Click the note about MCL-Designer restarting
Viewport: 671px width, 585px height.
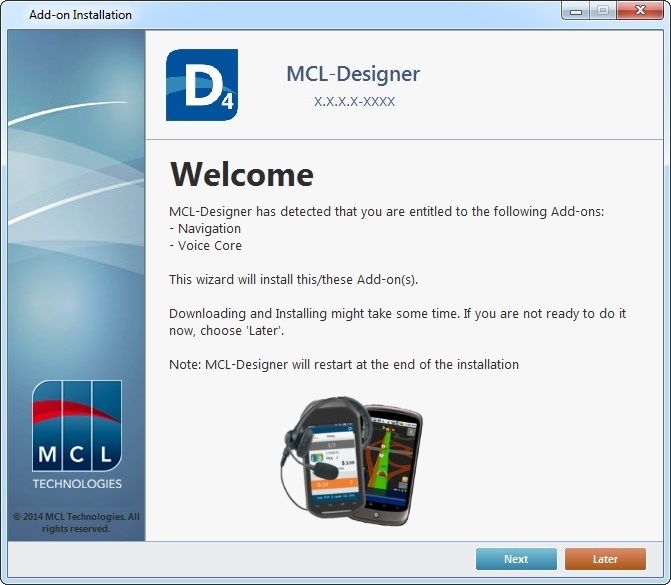pos(344,365)
